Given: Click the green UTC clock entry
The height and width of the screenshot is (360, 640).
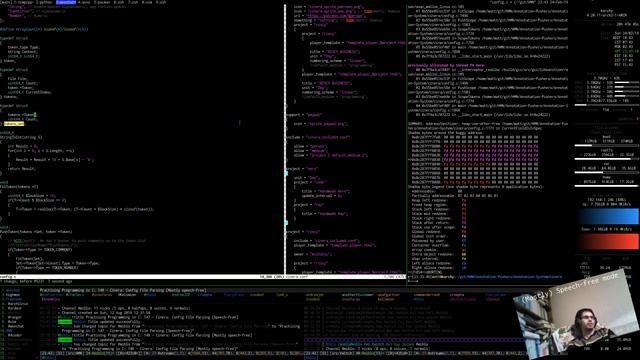Looking at the screenshot, I should pyautogui.click(x=626, y=51).
